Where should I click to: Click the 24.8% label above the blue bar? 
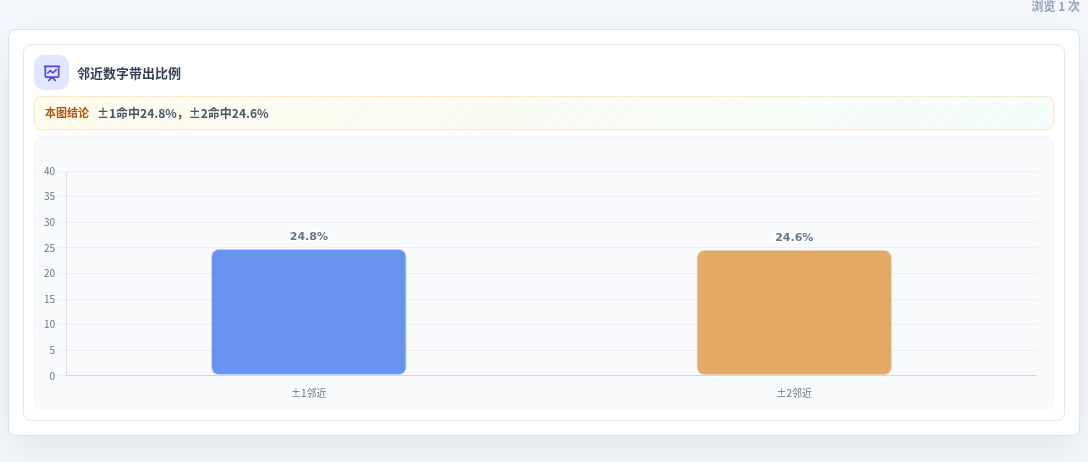[309, 237]
